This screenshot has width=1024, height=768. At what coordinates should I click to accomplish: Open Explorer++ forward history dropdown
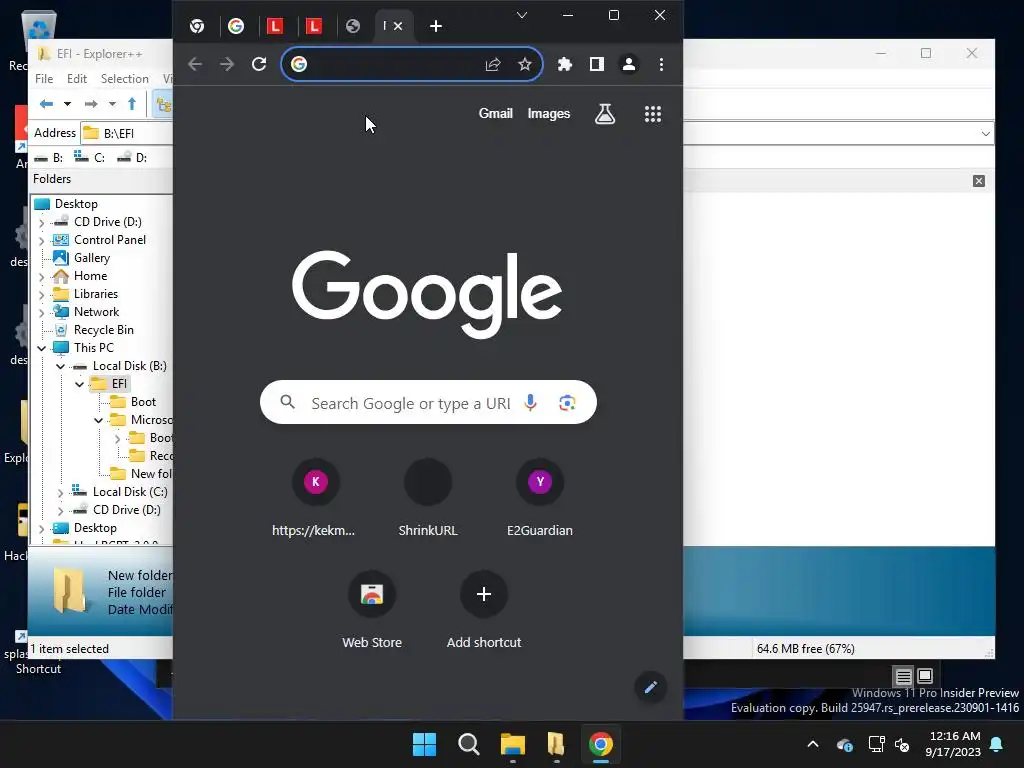(112, 104)
